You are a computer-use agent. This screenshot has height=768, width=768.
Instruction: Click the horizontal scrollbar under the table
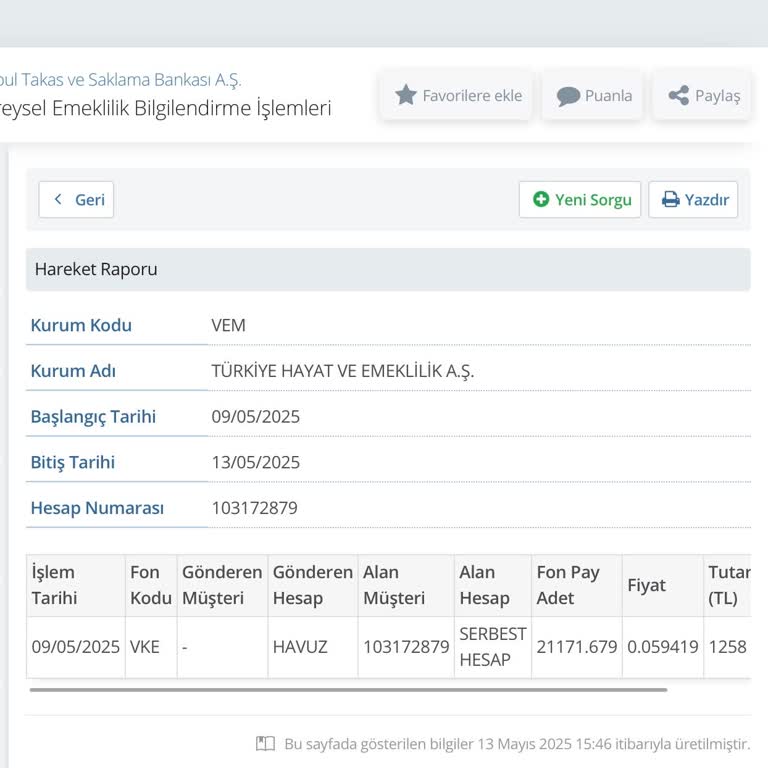pos(348,690)
